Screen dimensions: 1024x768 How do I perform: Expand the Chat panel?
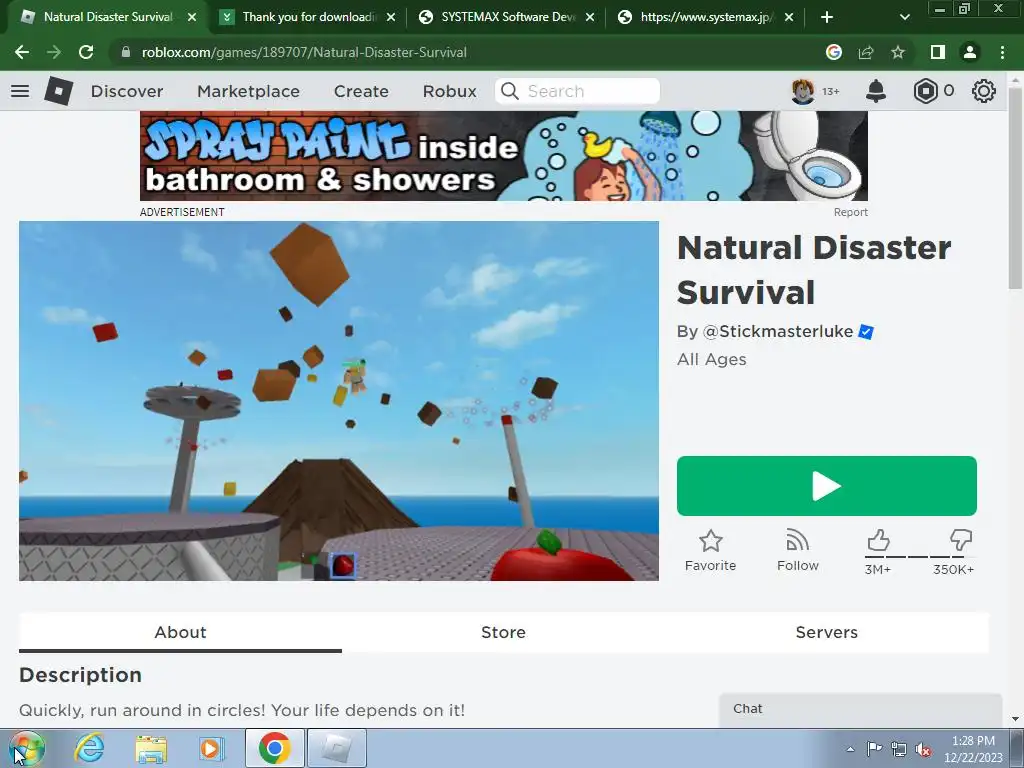(861, 710)
